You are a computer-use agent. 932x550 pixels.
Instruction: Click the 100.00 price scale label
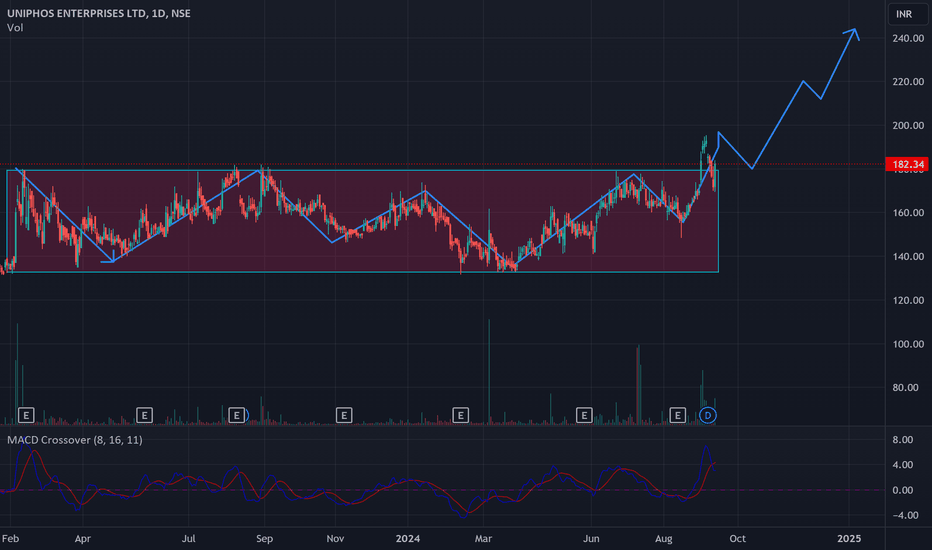908,344
